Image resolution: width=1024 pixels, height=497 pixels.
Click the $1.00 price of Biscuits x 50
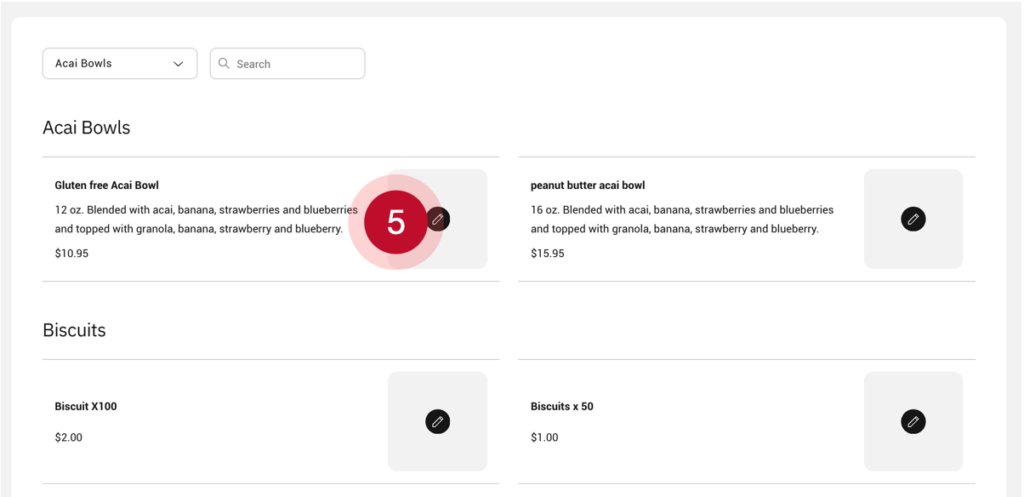pos(545,437)
